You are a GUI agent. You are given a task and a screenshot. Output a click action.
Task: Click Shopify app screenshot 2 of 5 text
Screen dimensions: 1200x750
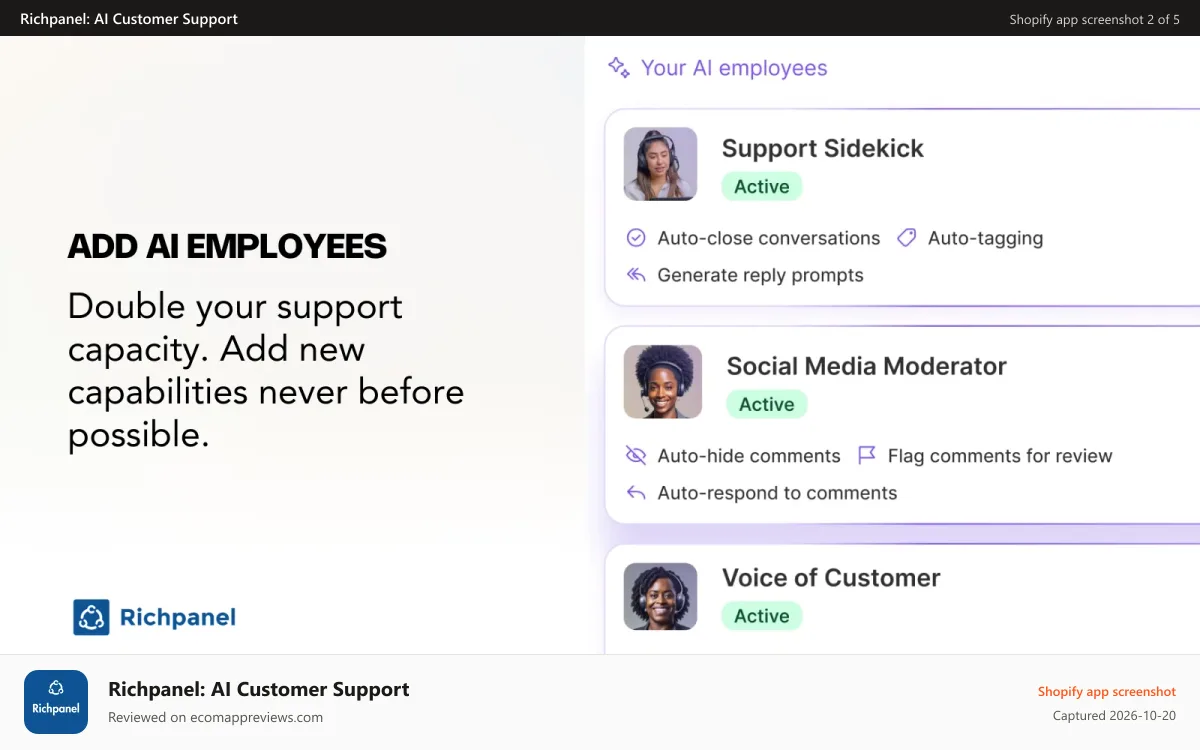coord(1094,19)
